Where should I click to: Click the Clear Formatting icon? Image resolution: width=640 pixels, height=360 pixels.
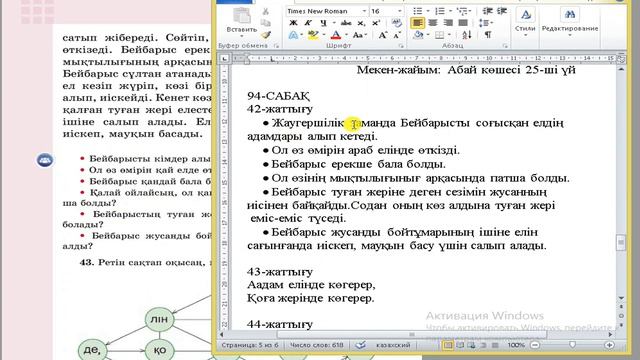[397, 23]
